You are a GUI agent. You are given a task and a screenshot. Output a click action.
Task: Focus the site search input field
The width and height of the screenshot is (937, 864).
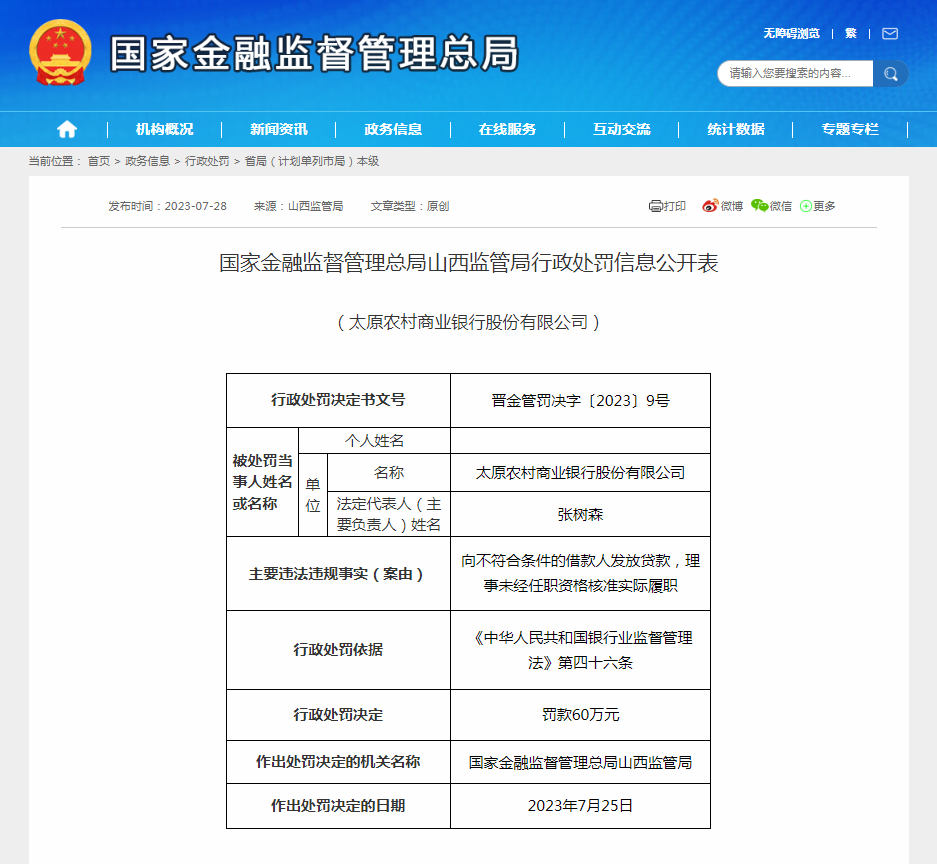pyautogui.click(x=795, y=73)
